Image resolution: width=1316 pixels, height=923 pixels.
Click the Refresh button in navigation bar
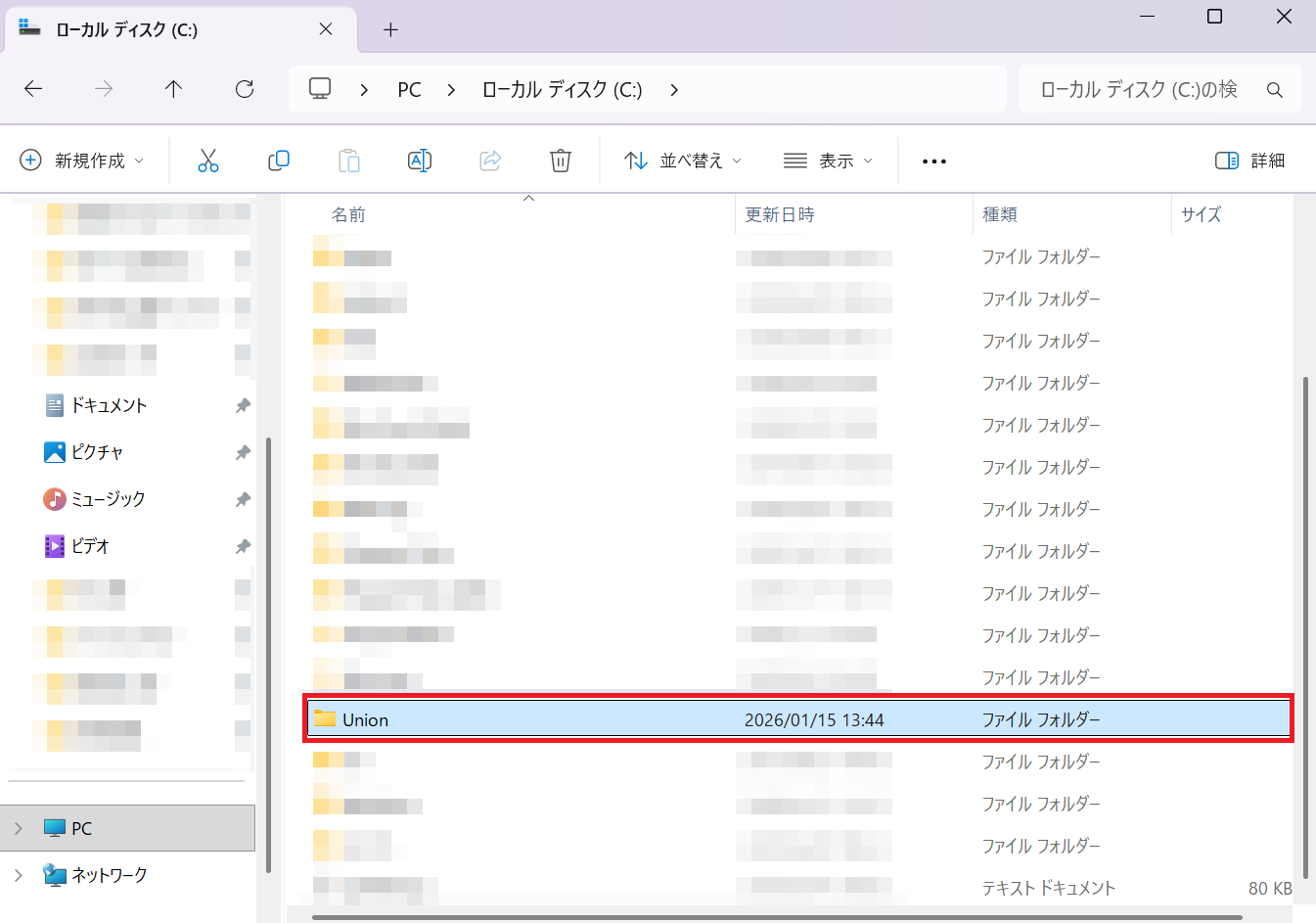[x=245, y=89]
